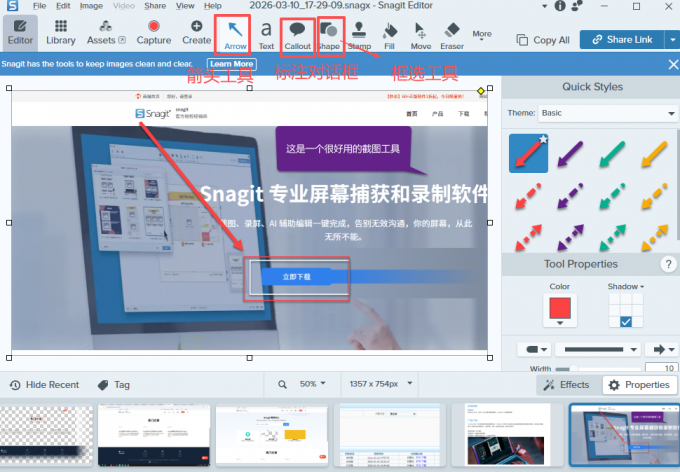The image size is (680, 472).
Task: Click the Copy All button
Action: pos(543,40)
